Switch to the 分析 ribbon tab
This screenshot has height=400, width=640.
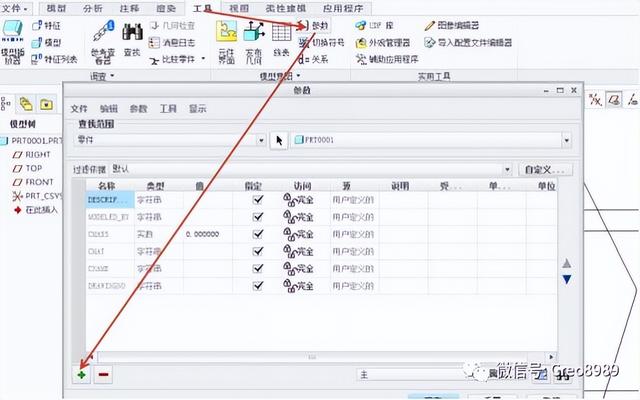pos(93,8)
